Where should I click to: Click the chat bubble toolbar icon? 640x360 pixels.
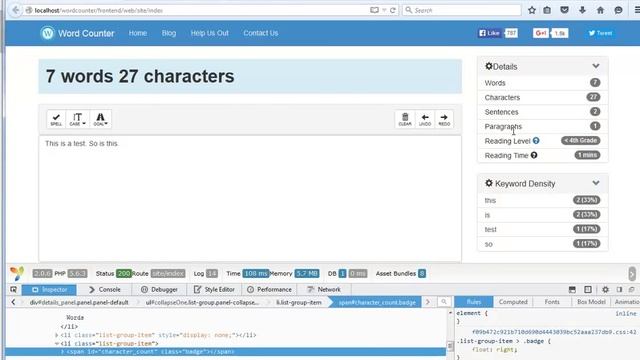pos(618,10)
